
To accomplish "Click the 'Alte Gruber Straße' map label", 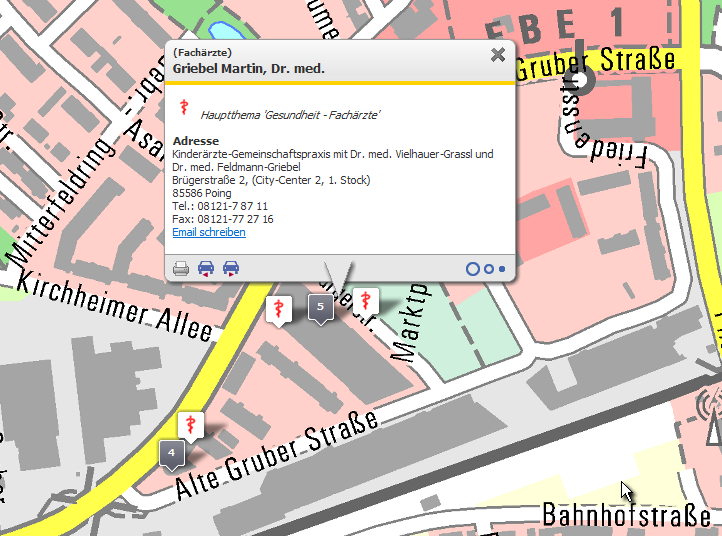I will pos(277,453).
